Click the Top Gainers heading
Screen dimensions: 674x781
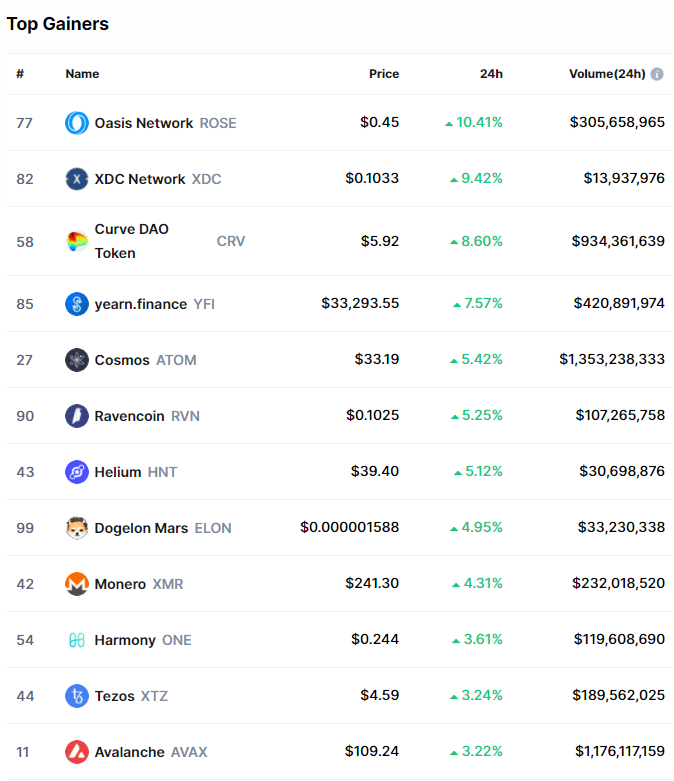click(58, 24)
